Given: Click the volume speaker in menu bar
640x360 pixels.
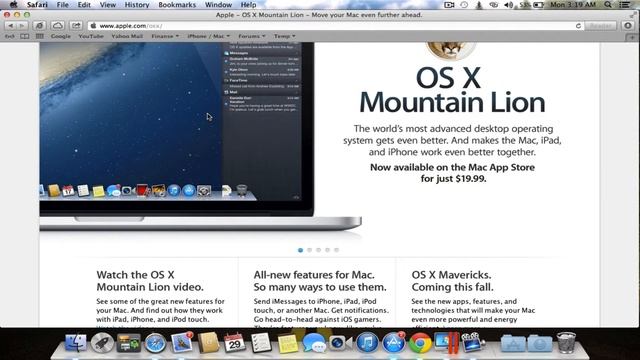Looking at the screenshot, I should pyautogui.click(x=509, y=5).
